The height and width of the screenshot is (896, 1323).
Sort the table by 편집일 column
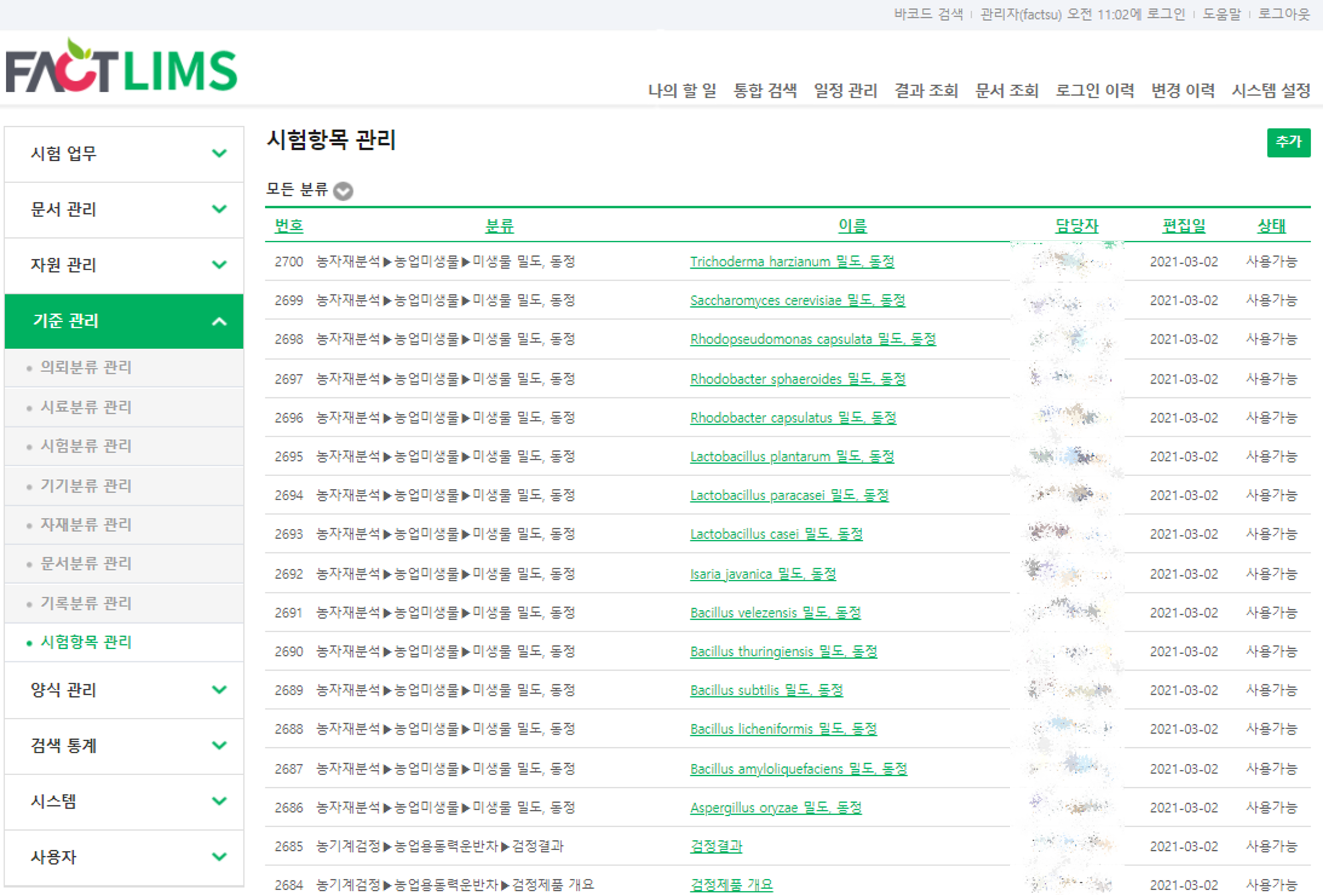click(1183, 226)
